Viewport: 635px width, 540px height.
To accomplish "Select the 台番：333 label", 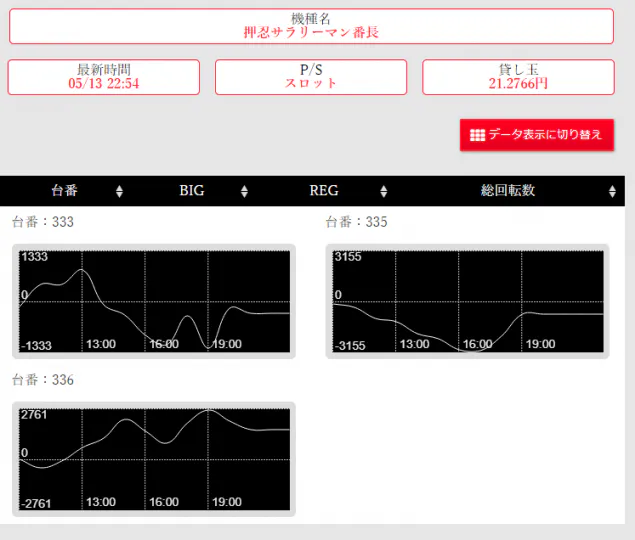I will point(43,222).
